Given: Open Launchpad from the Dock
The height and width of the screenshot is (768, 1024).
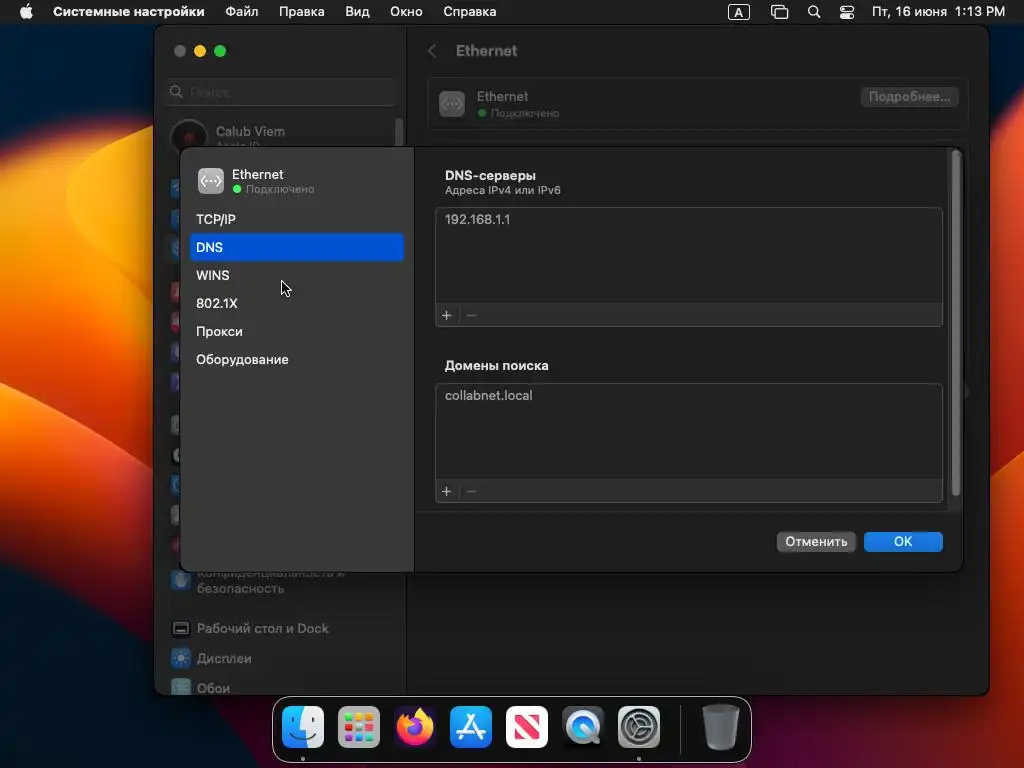Looking at the screenshot, I should (359, 727).
